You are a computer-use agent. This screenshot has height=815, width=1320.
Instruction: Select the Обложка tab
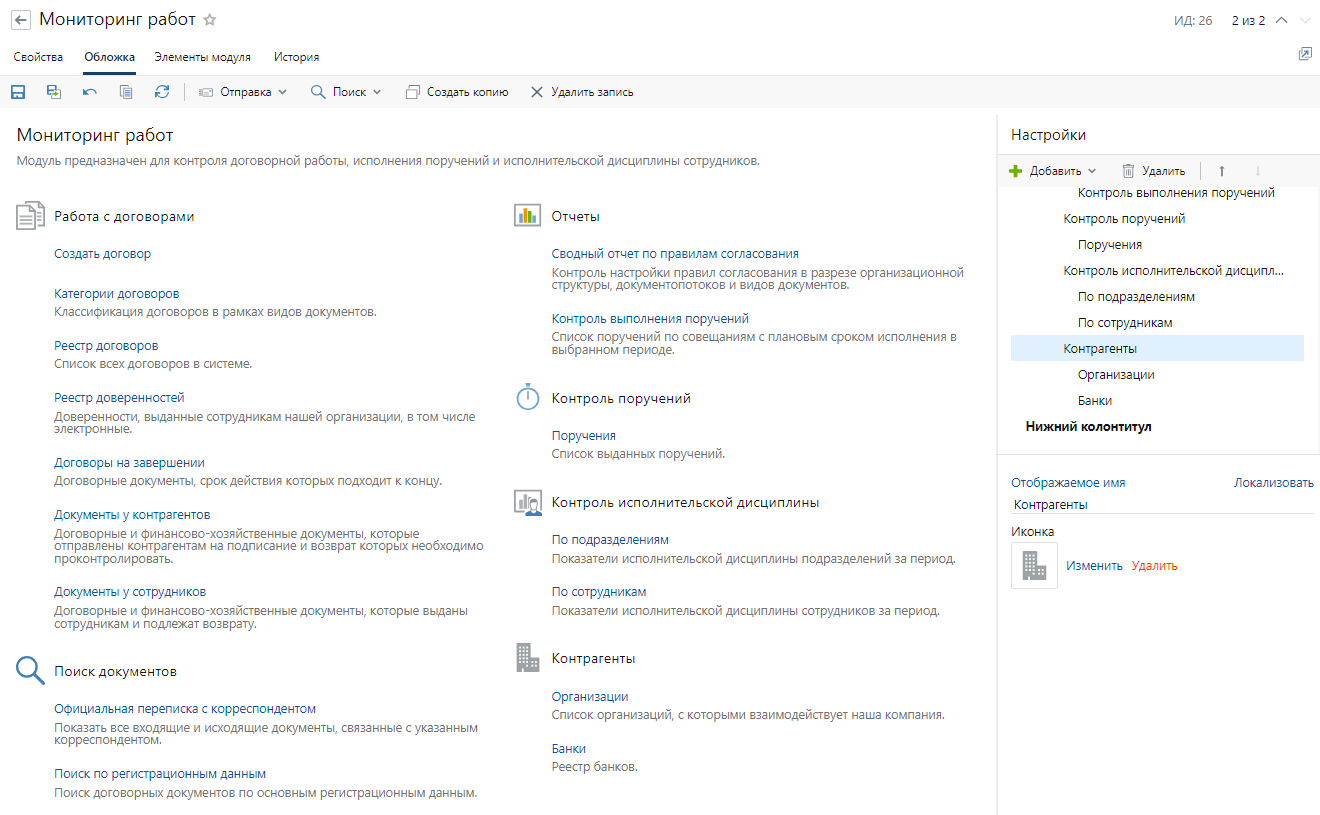pyautogui.click(x=109, y=57)
